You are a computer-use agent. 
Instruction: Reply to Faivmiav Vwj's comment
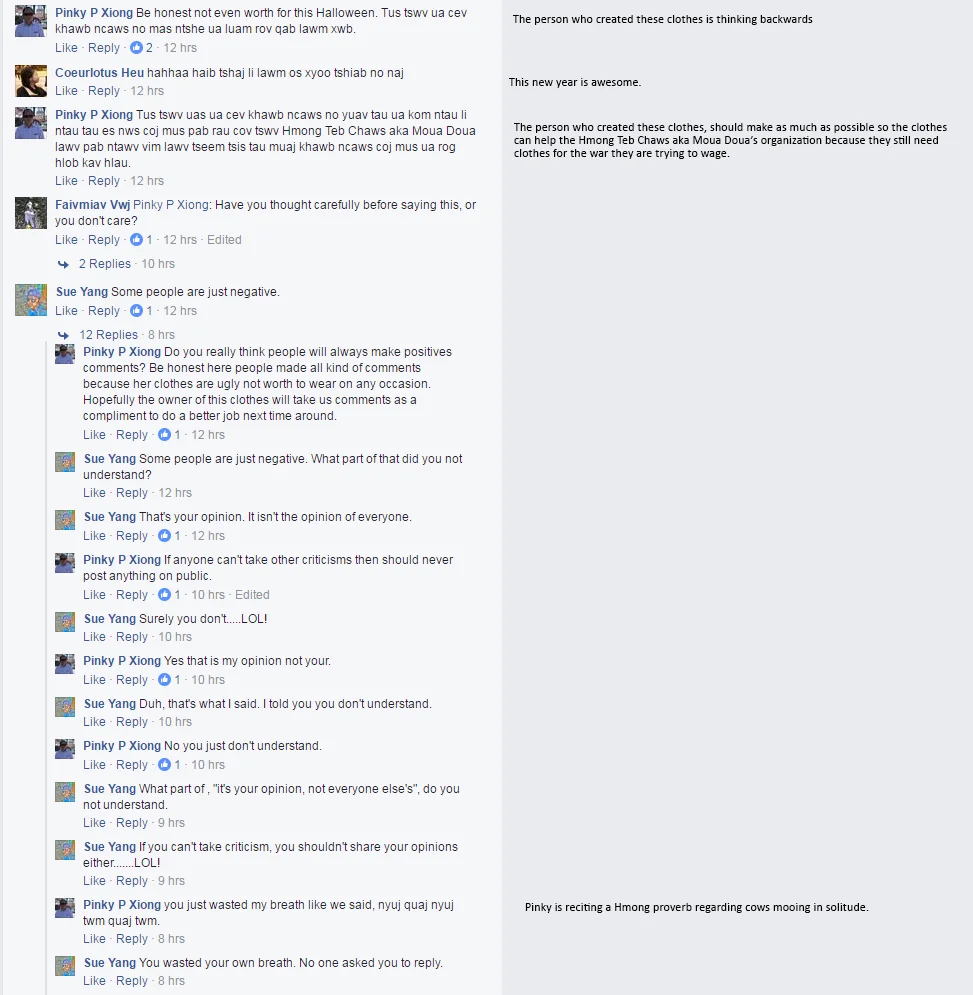coord(103,240)
